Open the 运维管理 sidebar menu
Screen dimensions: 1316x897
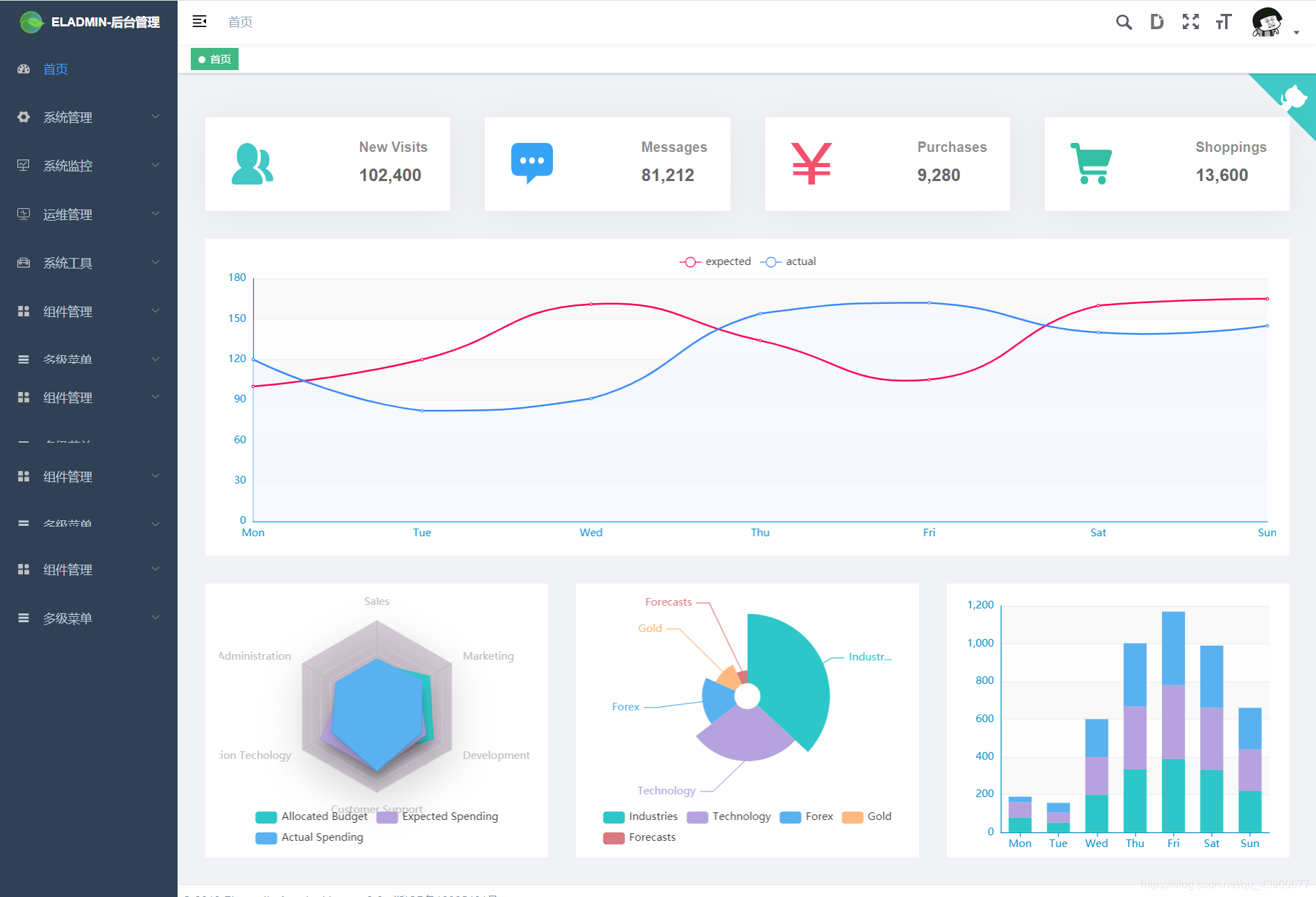coord(89,214)
